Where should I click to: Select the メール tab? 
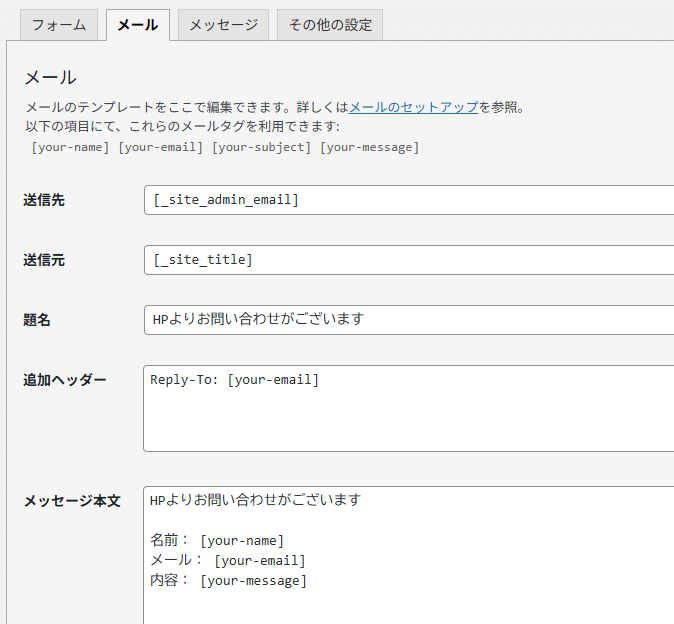point(137,25)
